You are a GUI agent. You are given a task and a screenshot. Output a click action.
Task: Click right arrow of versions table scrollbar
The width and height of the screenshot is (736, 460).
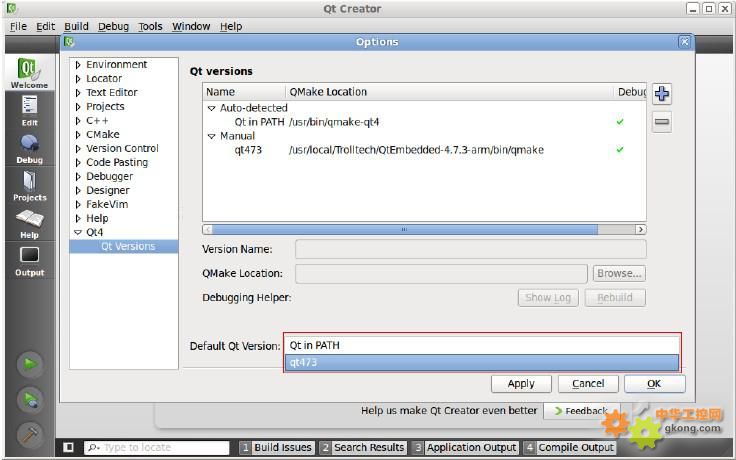coord(641,230)
